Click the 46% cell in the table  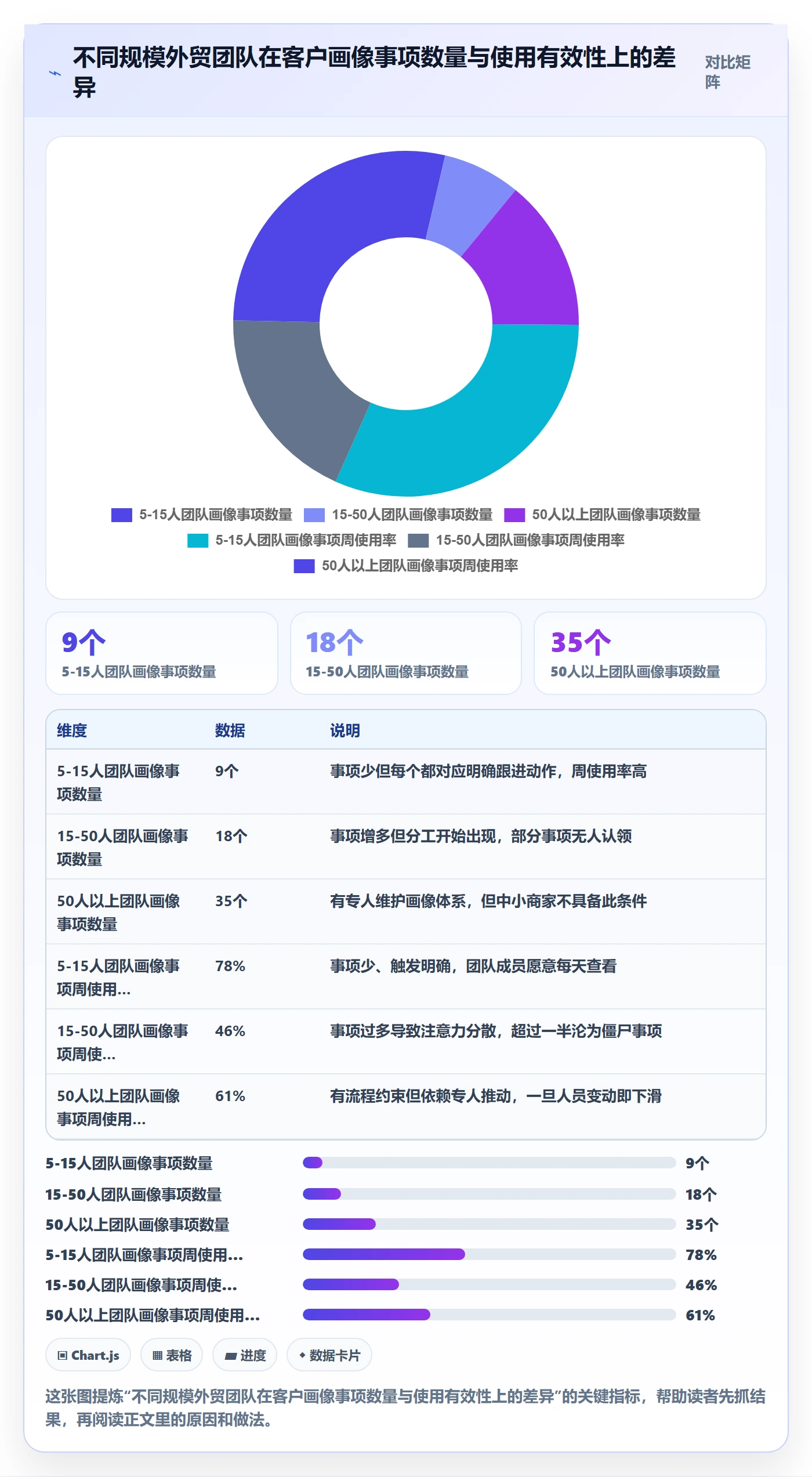click(230, 1031)
